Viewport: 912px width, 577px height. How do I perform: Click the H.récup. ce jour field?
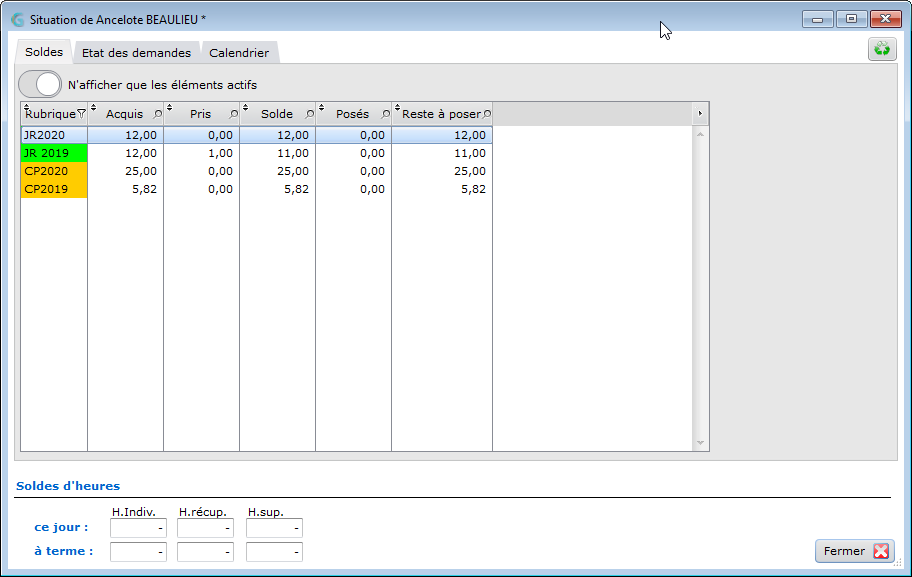pyautogui.click(x=205, y=528)
